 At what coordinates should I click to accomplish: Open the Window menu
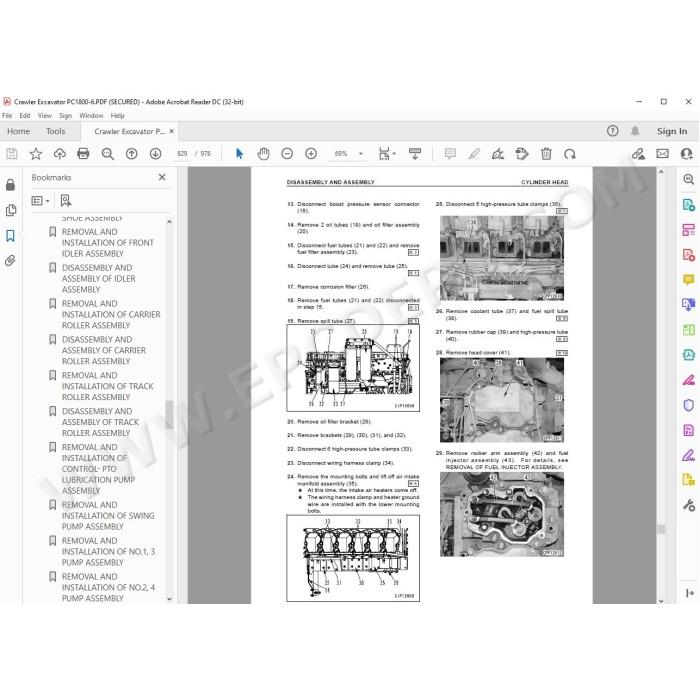tap(91, 116)
